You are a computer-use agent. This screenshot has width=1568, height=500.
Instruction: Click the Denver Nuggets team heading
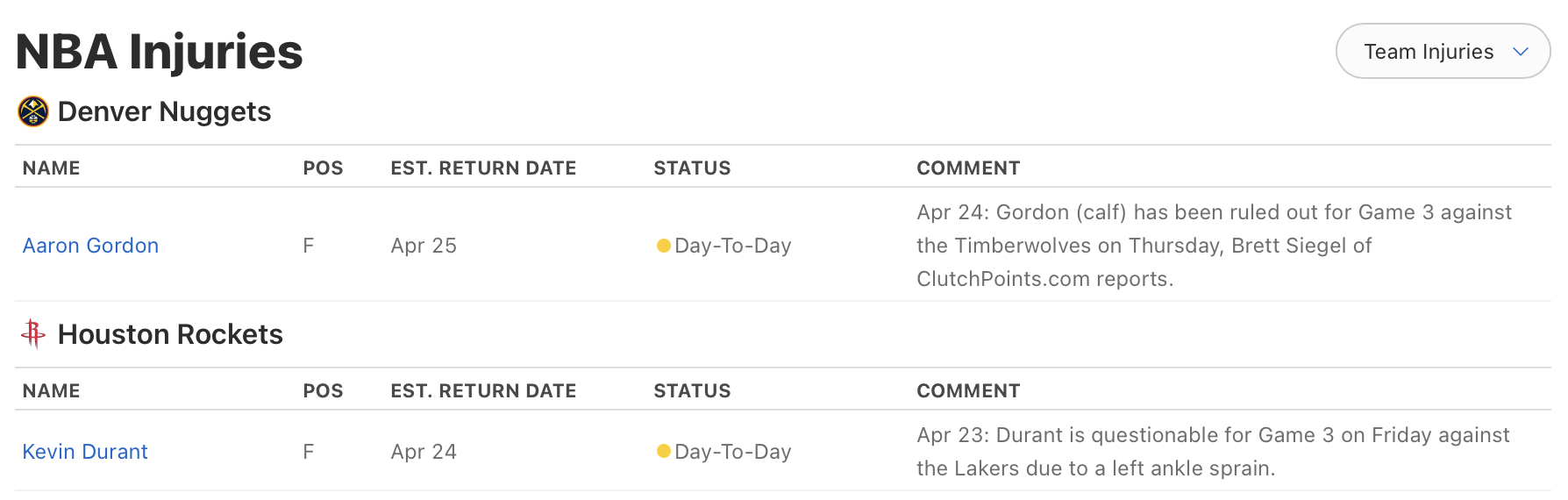164,112
